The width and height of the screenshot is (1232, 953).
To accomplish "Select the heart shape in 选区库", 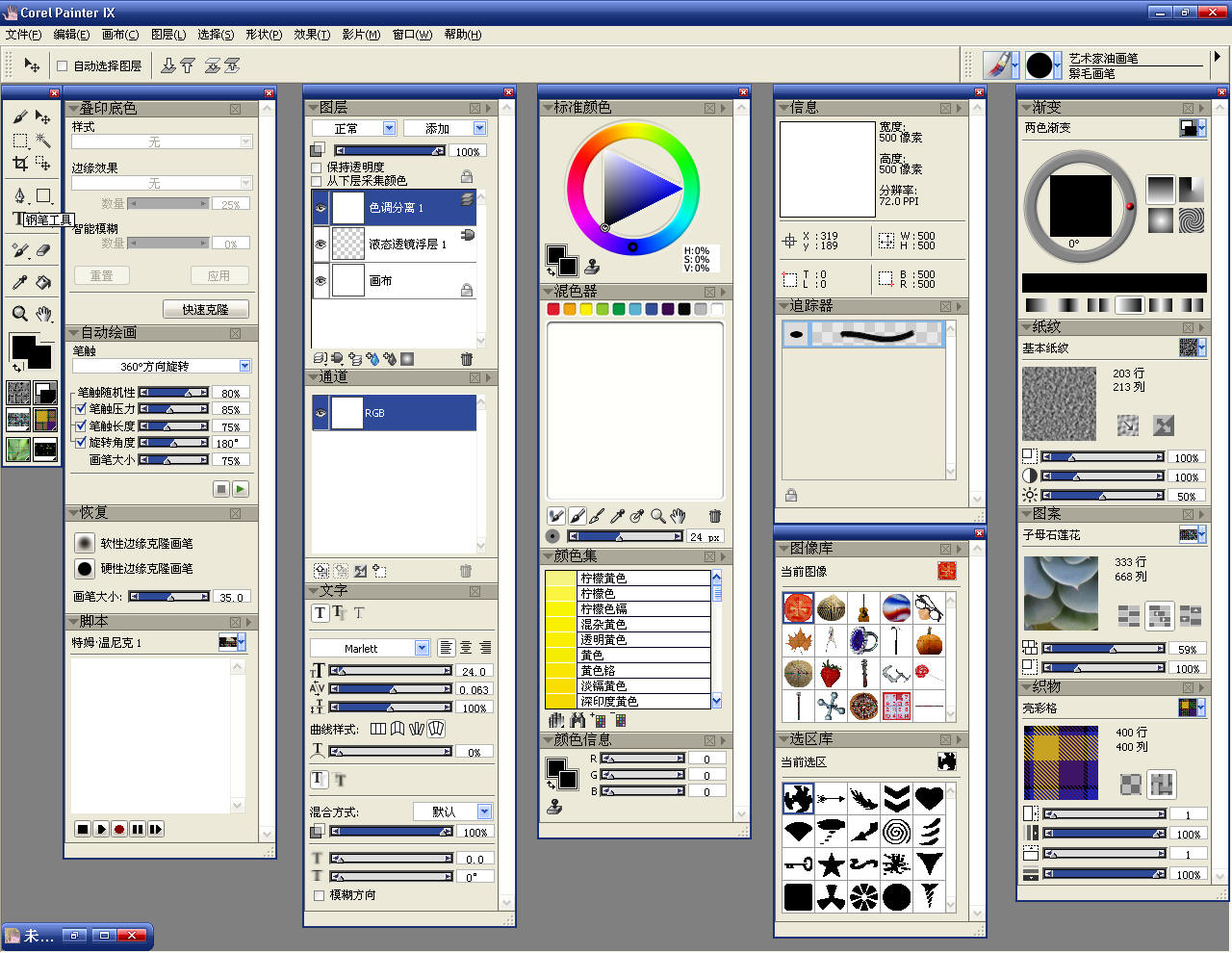I will (929, 798).
